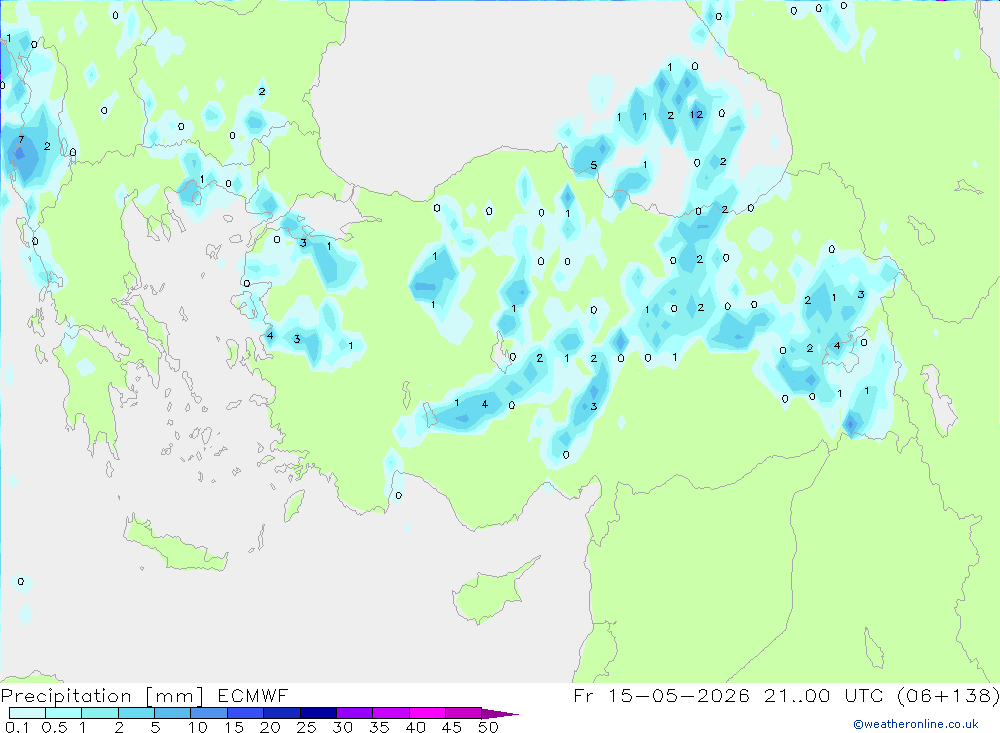
Task: Select the '35' legend scale label
Action: pos(379,727)
